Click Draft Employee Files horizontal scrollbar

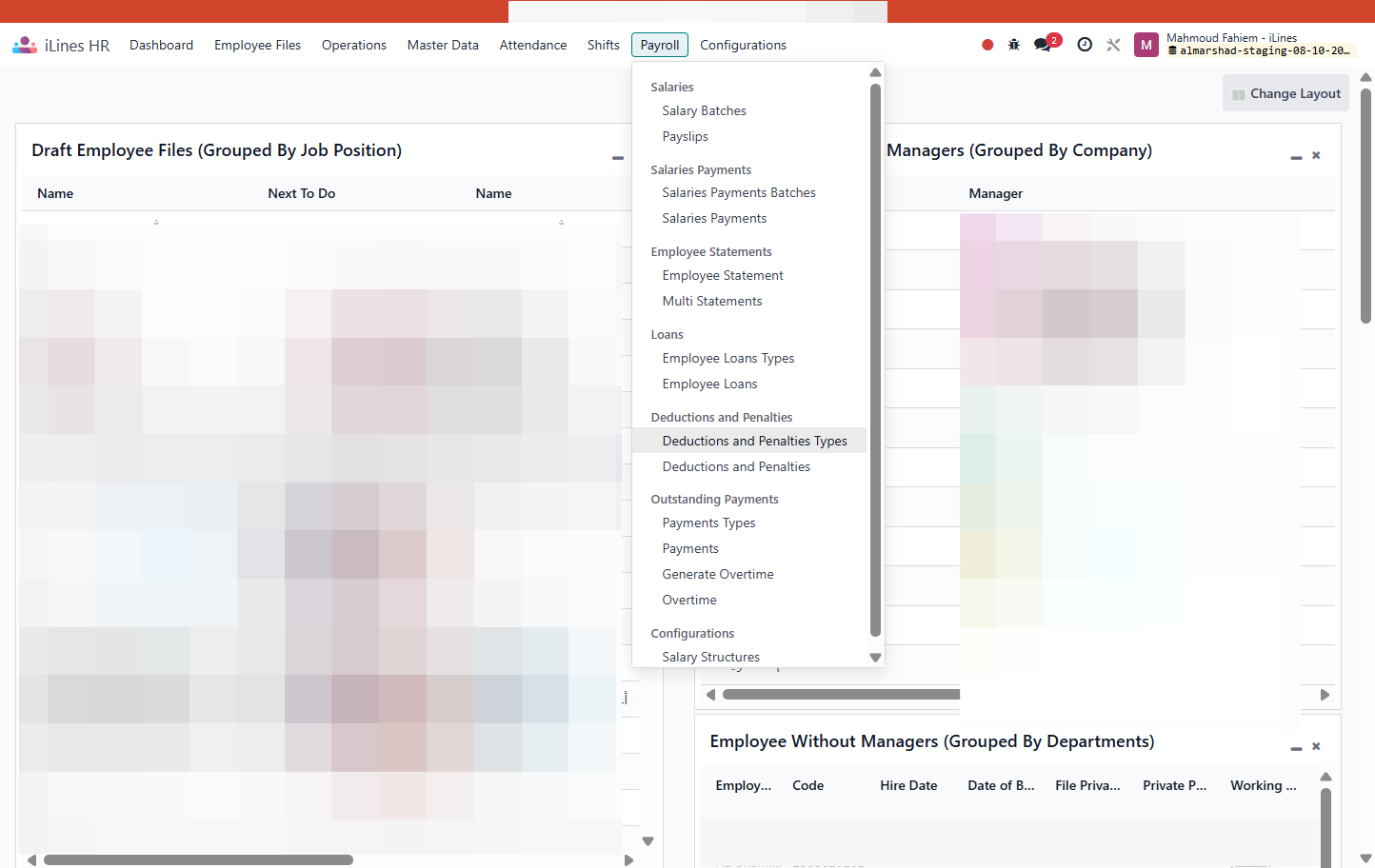pos(198,859)
